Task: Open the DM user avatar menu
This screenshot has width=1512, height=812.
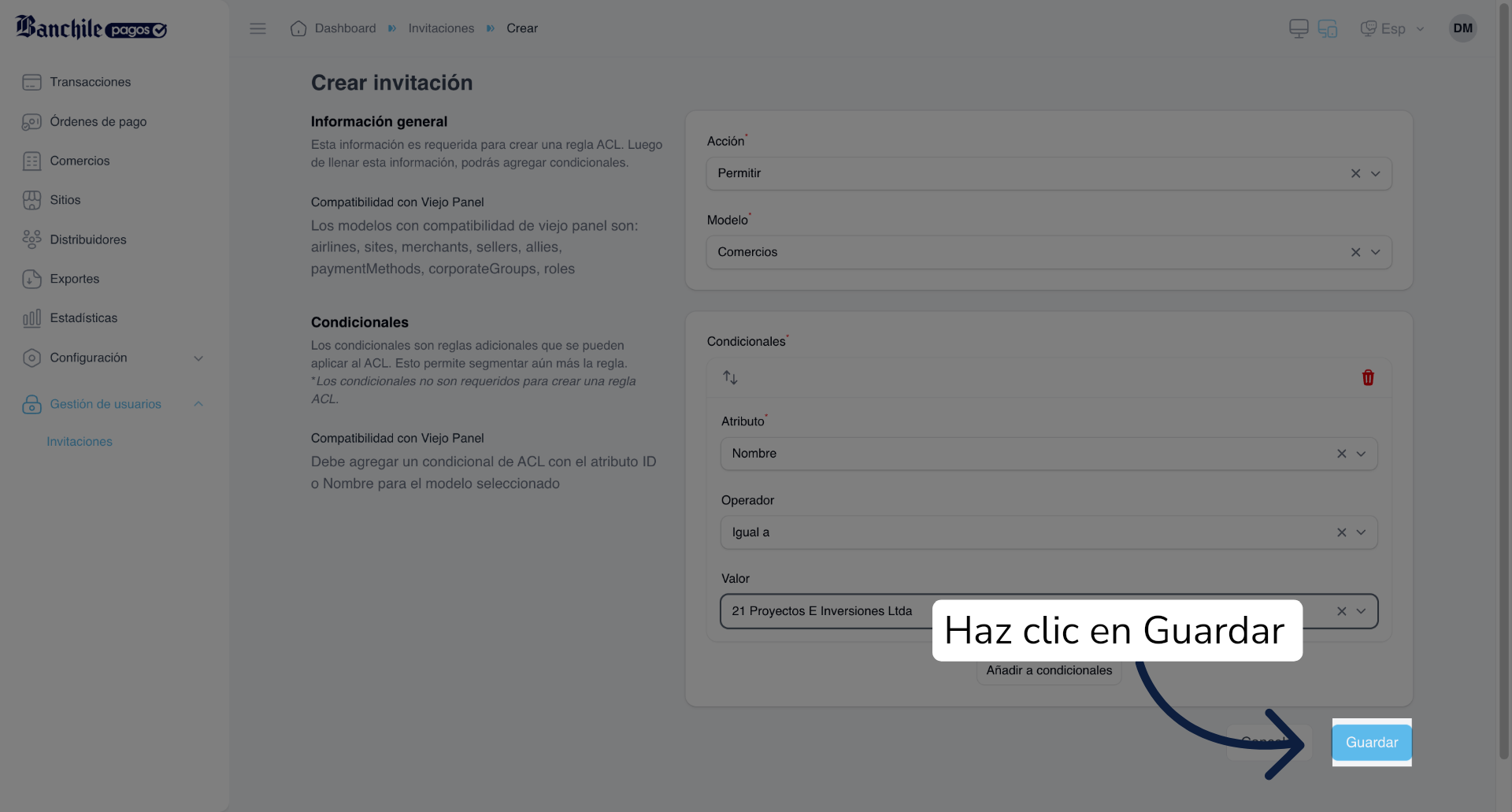Action: (1462, 28)
